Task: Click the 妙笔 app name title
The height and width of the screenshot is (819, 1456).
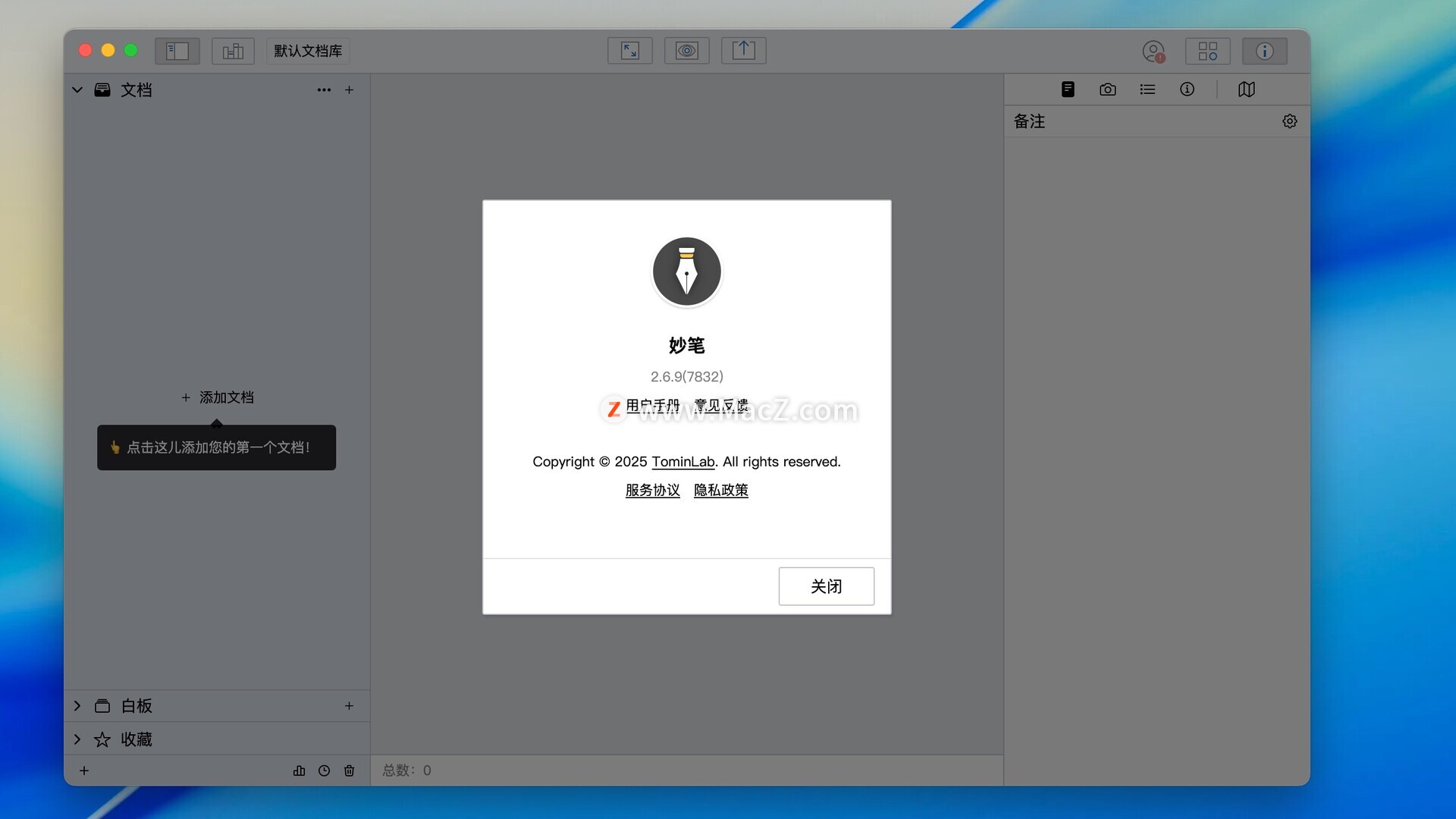Action: 687,346
